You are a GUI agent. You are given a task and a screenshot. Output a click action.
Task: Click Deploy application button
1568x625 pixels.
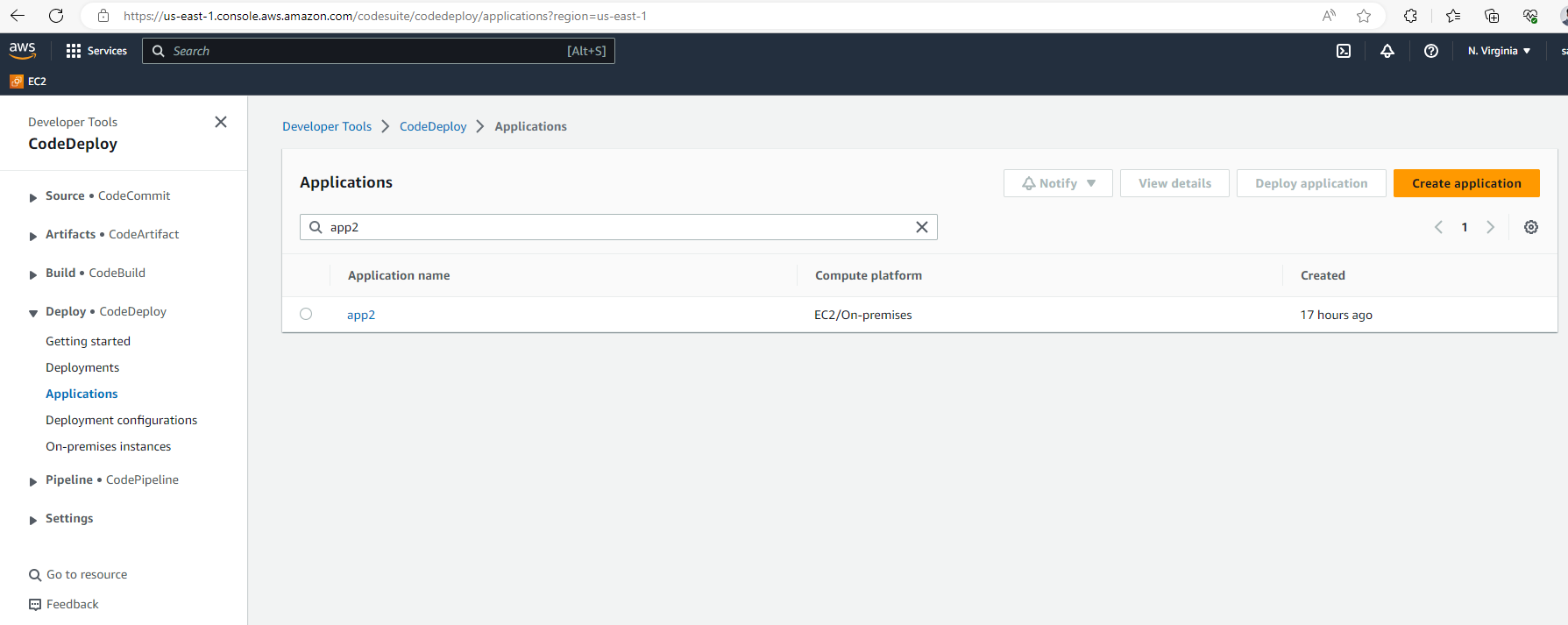pyautogui.click(x=1311, y=183)
